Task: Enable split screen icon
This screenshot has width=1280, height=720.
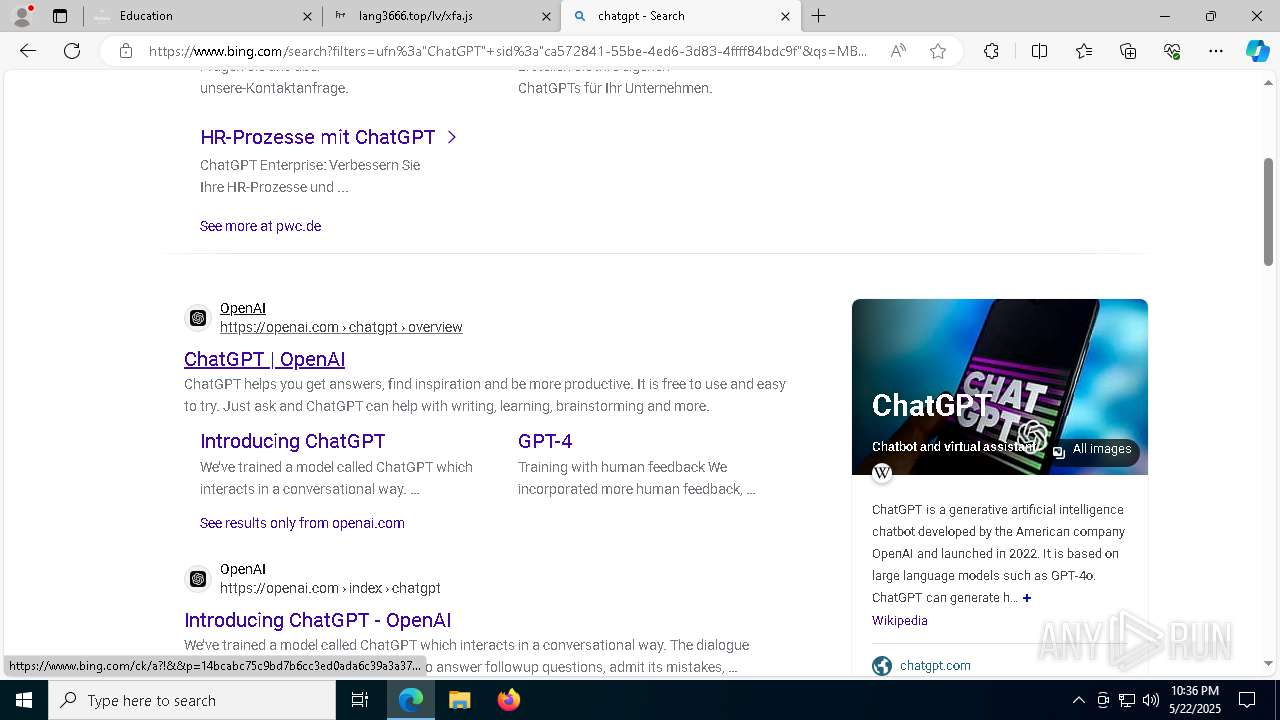Action: 1039,51
